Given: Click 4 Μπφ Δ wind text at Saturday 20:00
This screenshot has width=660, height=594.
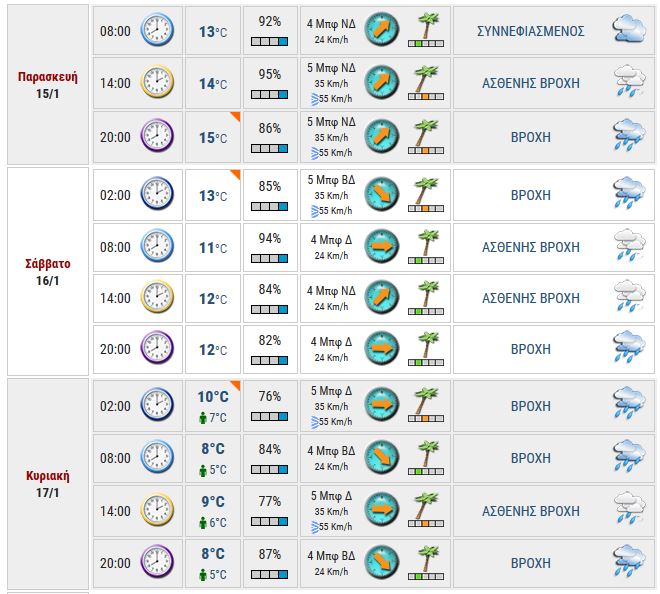Looking at the screenshot, I should (331, 341).
